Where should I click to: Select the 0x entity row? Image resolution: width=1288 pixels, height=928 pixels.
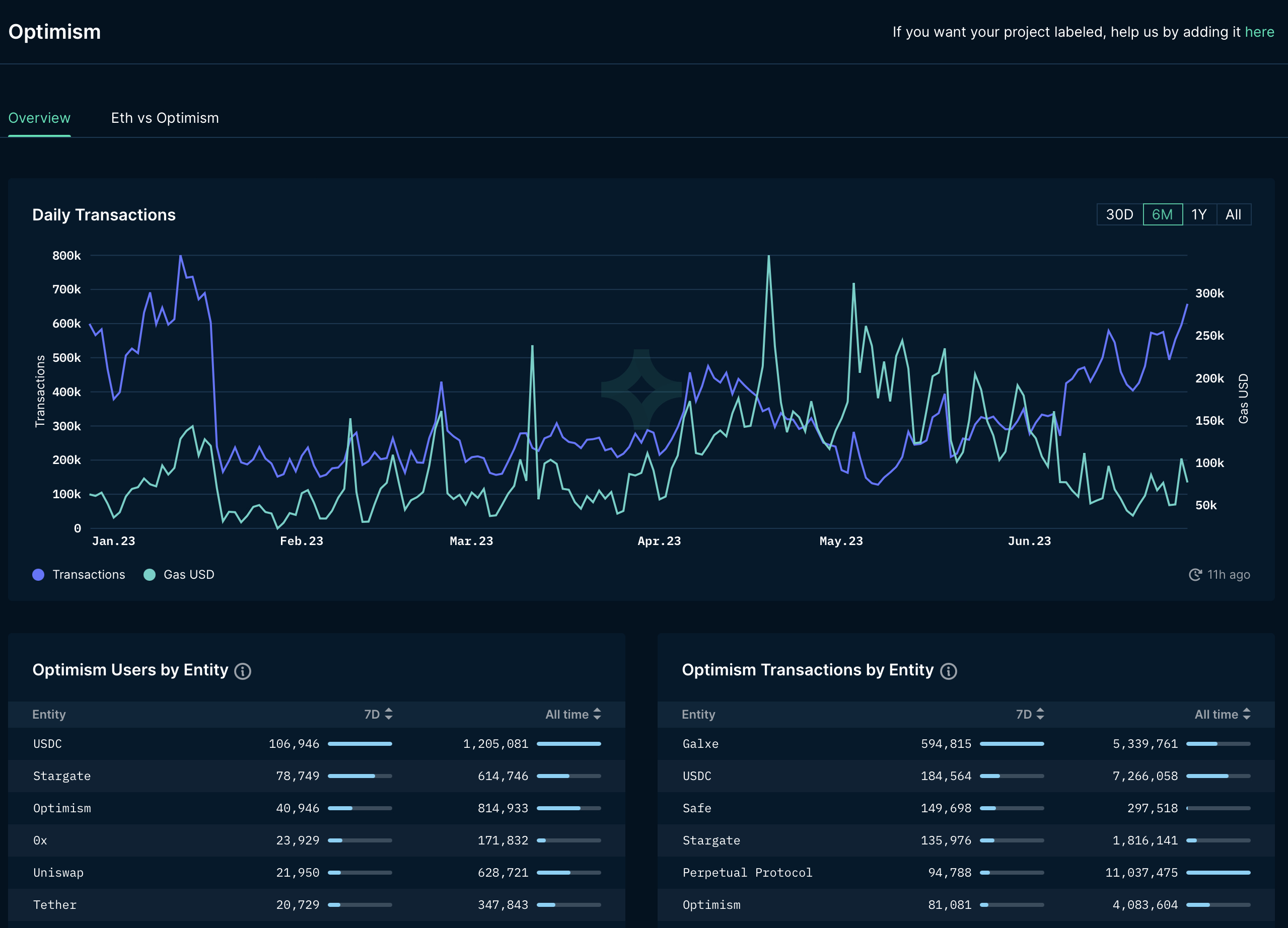point(316,840)
